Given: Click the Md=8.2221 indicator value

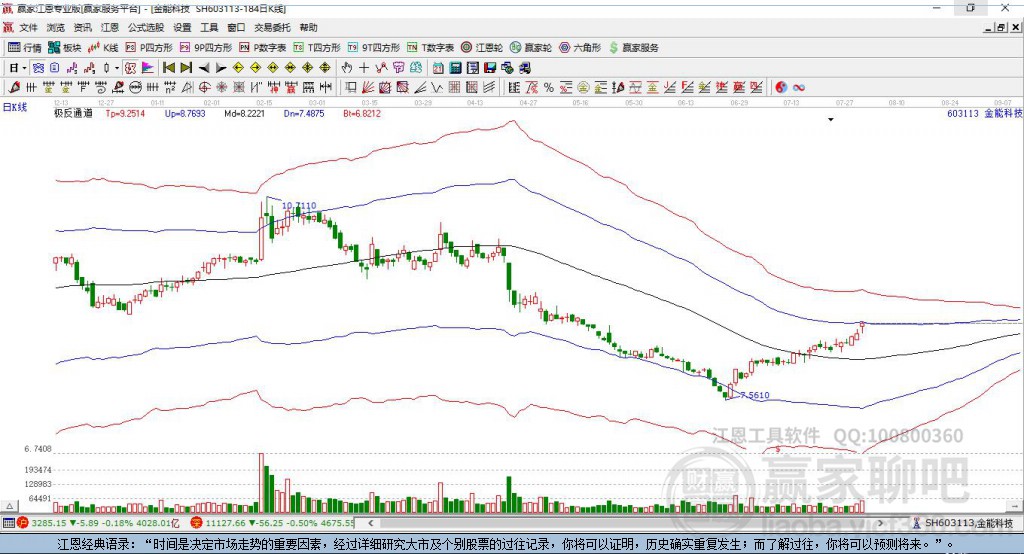Looking at the screenshot, I should click(x=244, y=113).
